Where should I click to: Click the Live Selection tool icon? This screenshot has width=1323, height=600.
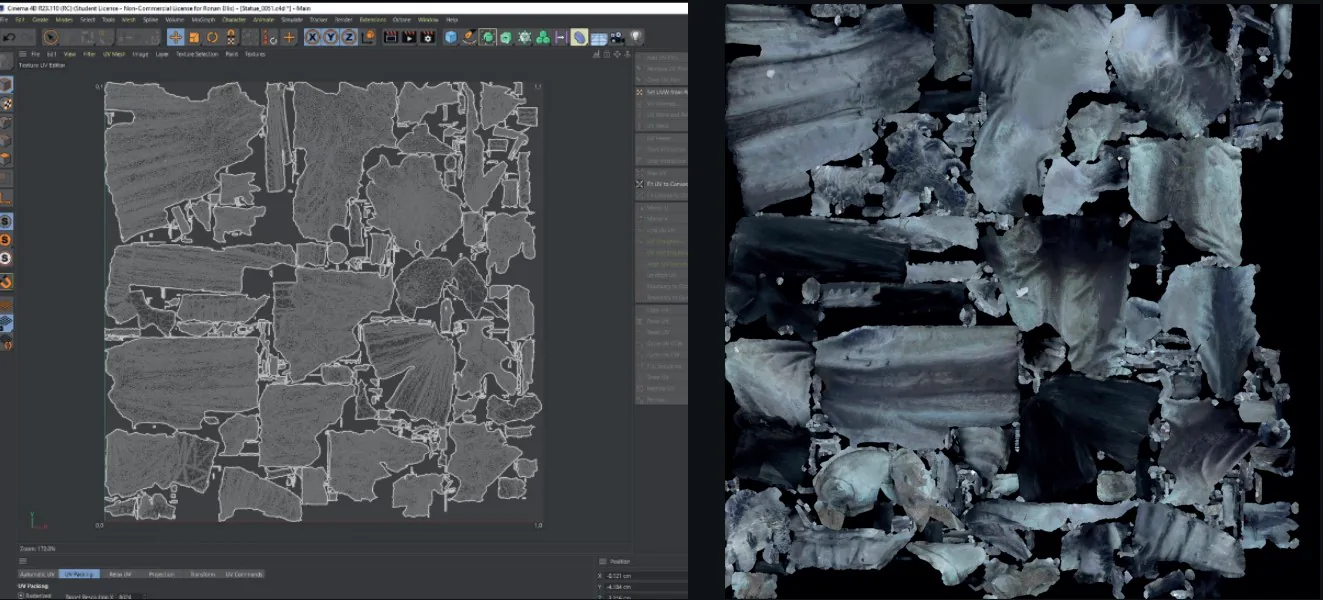click(x=50, y=37)
